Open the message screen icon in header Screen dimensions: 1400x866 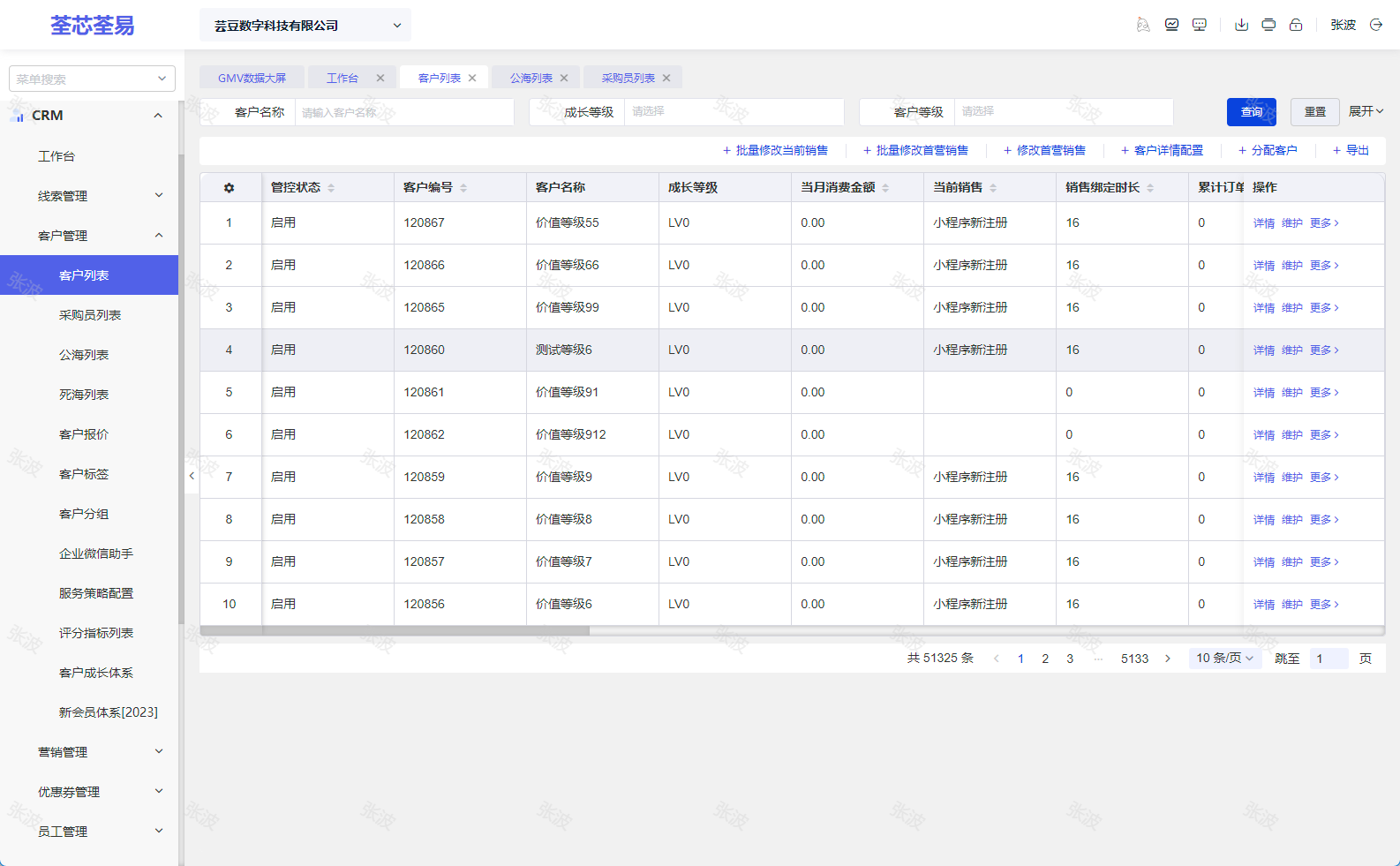1199,25
